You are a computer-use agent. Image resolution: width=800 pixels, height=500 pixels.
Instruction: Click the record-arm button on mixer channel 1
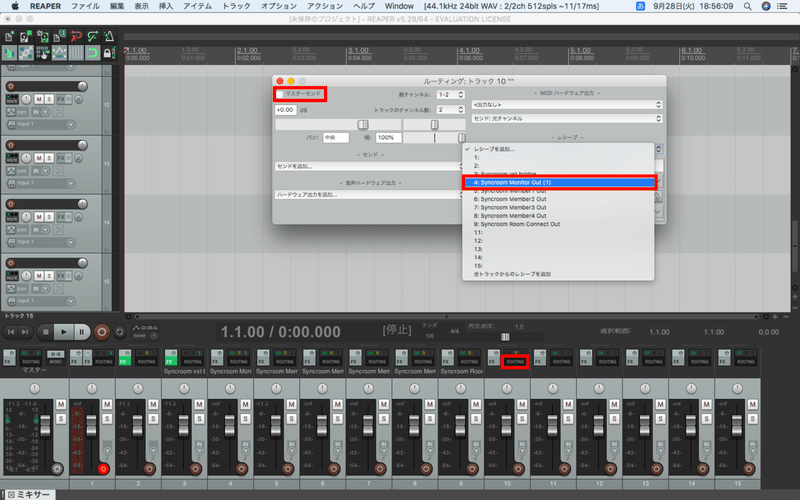point(103,468)
